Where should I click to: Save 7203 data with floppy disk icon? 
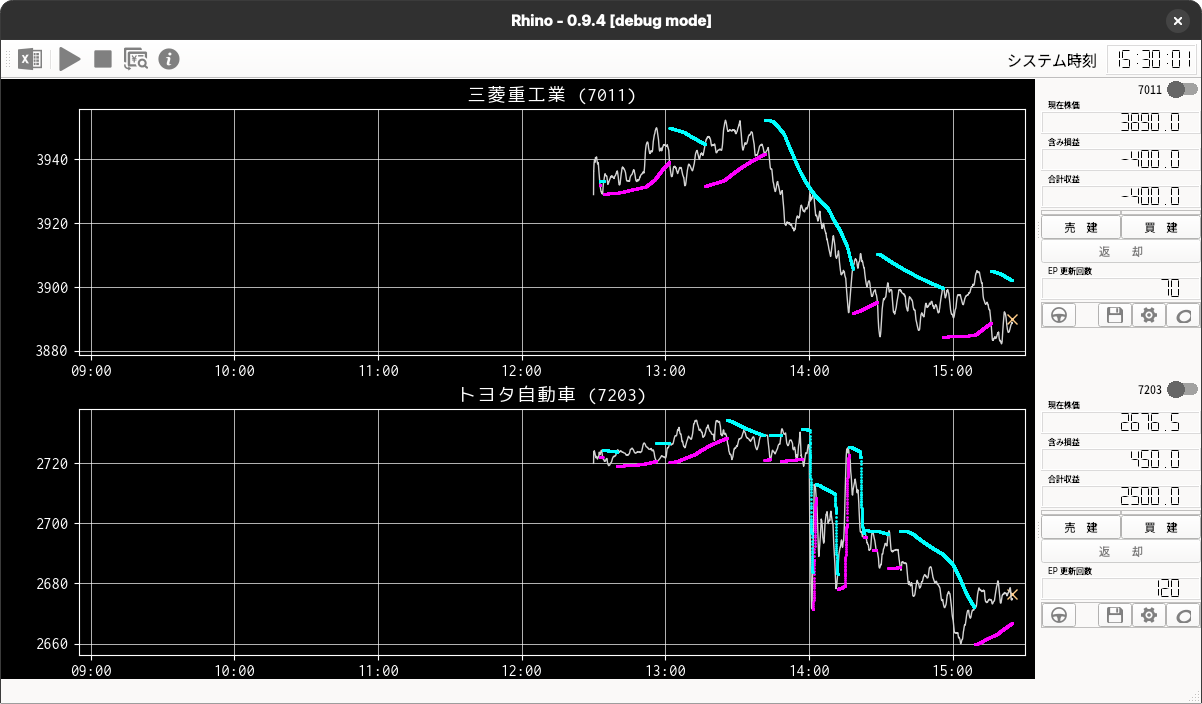pyautogui.click(x=1115, y=615)
